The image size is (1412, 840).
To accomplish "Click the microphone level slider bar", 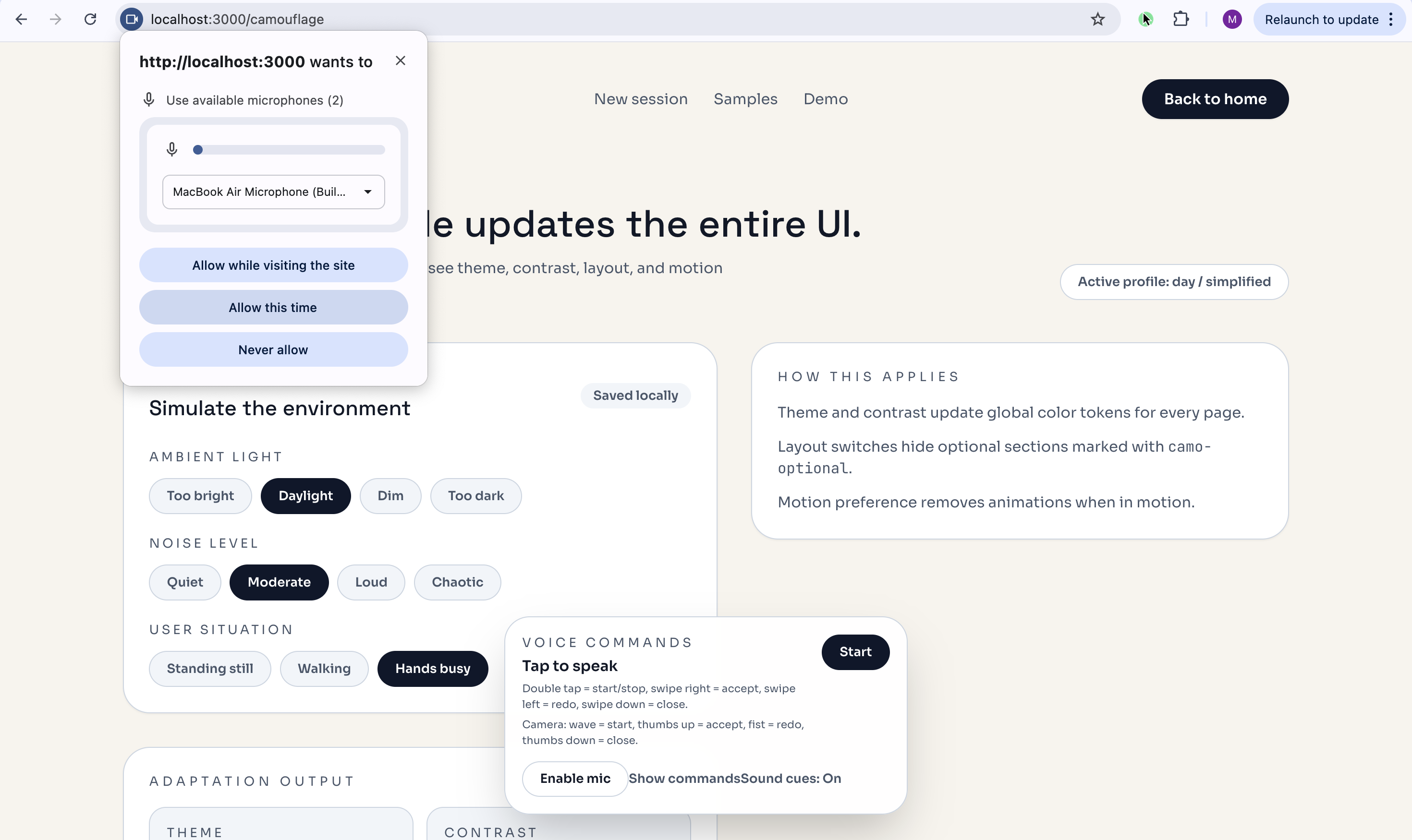I will (x=289, y=150).
